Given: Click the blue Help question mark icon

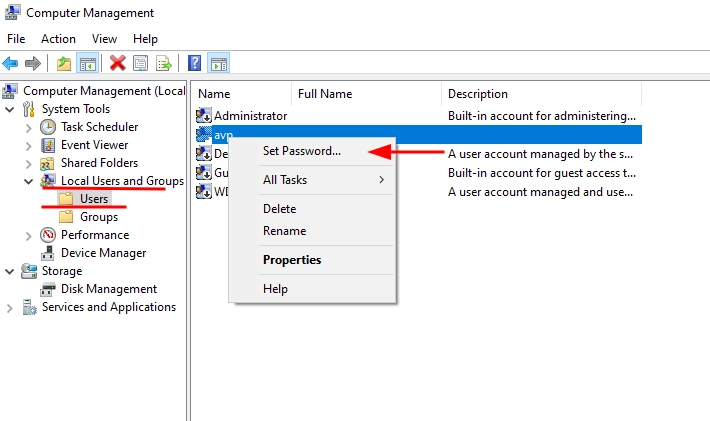Looking at the screenshot, I should (x=194, y=63).
